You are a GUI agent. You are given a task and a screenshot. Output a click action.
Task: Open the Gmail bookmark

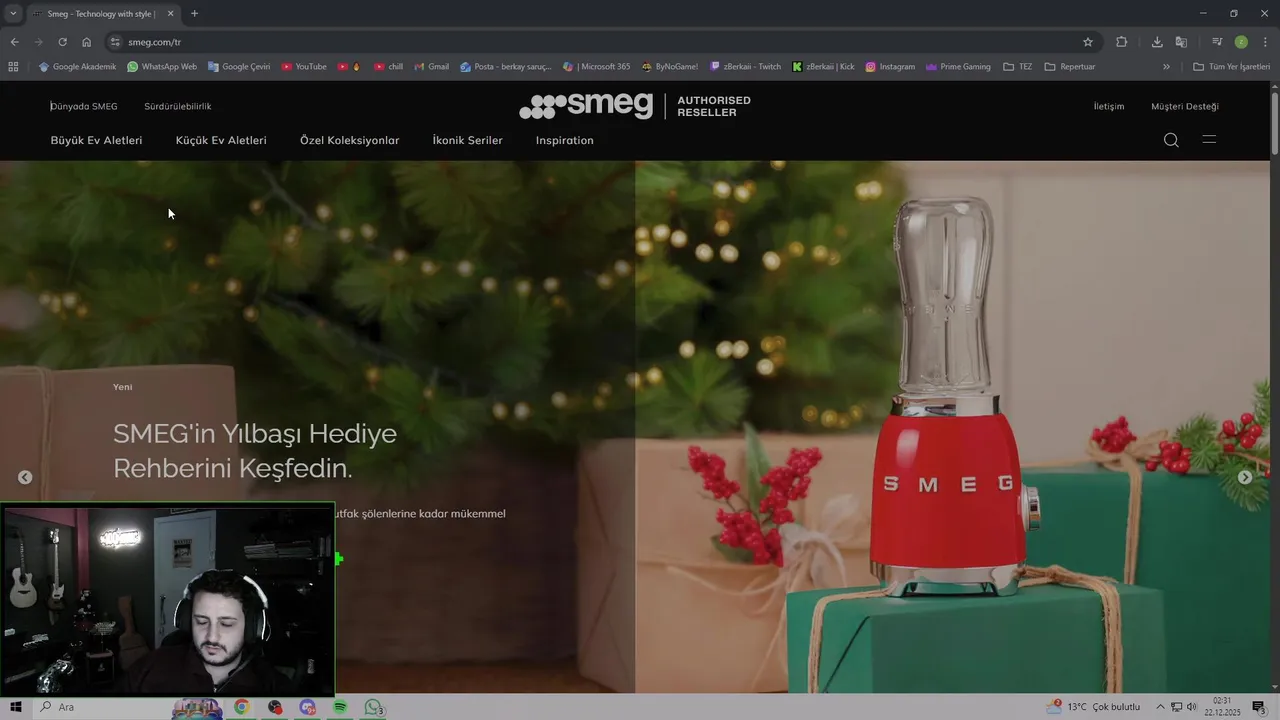point(431,67)
